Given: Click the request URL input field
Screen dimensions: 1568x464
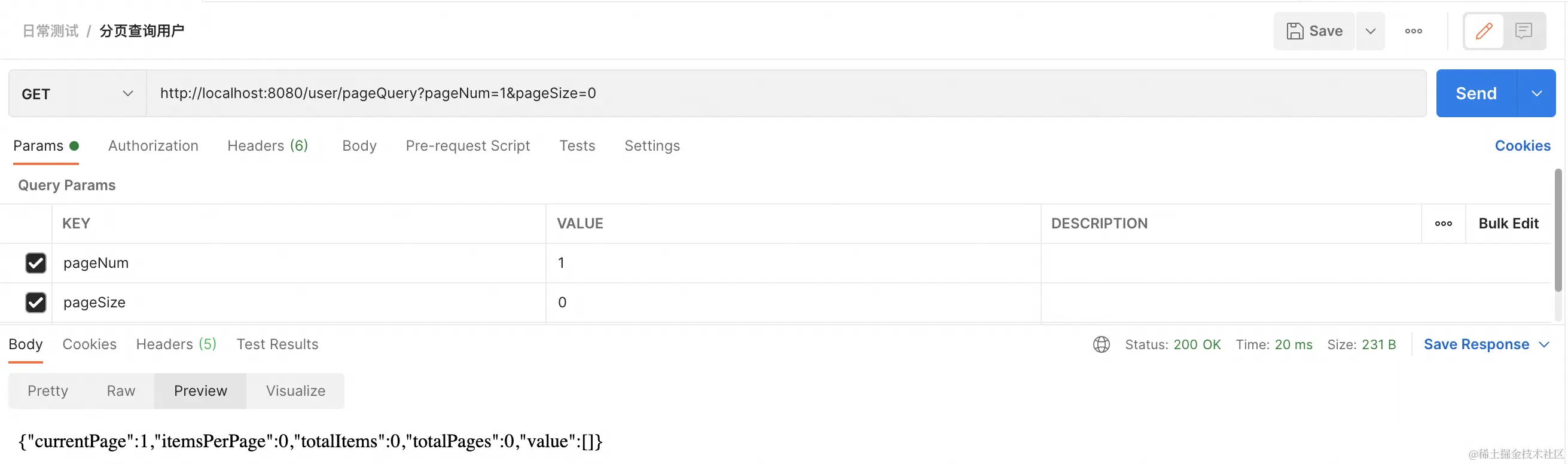Looking at the screenshot, I should 785,94.
